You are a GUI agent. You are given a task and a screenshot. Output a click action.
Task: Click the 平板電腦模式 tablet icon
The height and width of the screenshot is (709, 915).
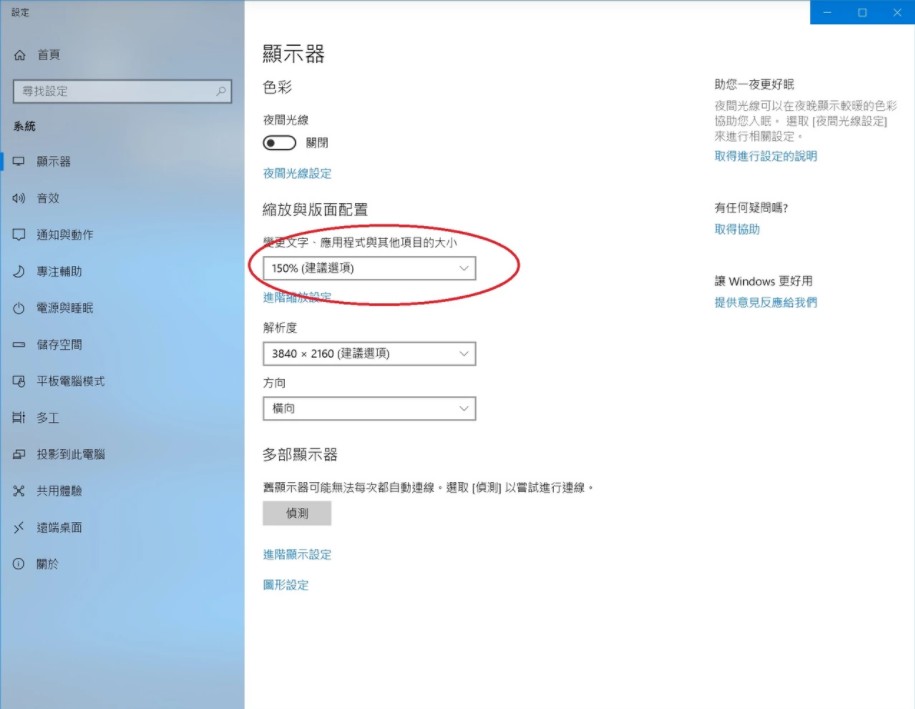pos(19,381)
